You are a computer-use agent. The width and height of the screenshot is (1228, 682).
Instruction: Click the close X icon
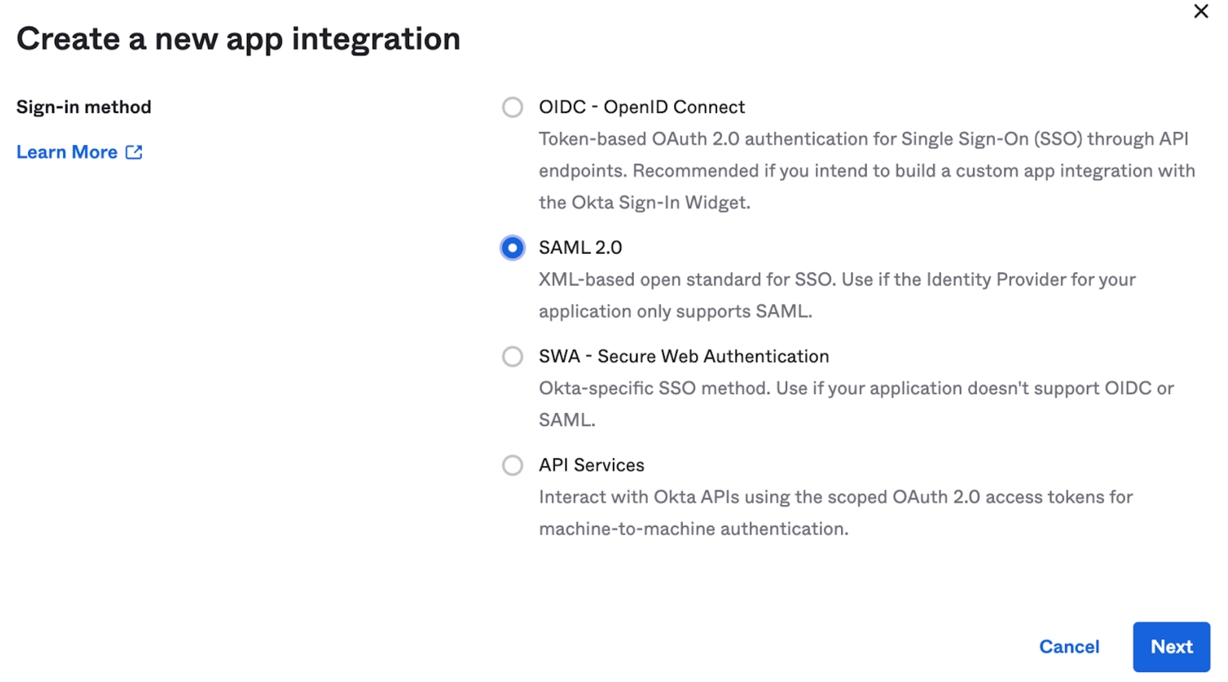click(1201, 11)
